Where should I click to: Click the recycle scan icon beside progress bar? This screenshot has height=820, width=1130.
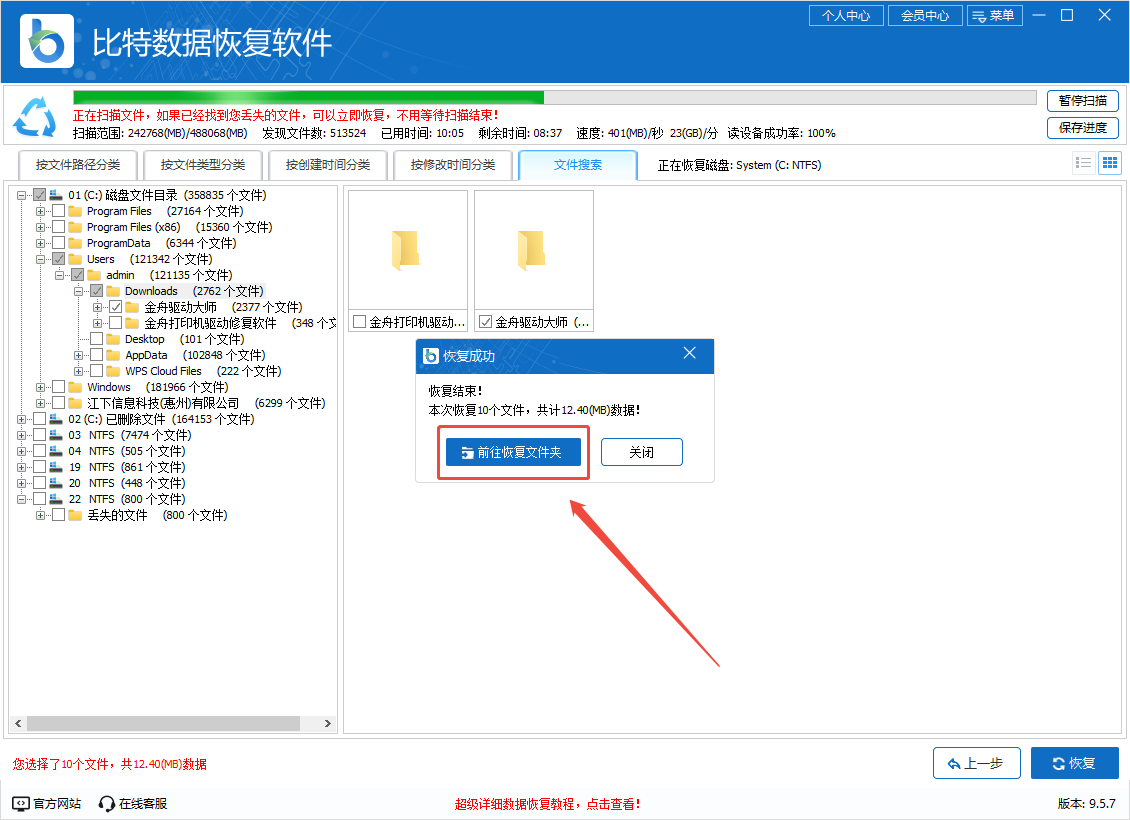coord(35,117)
